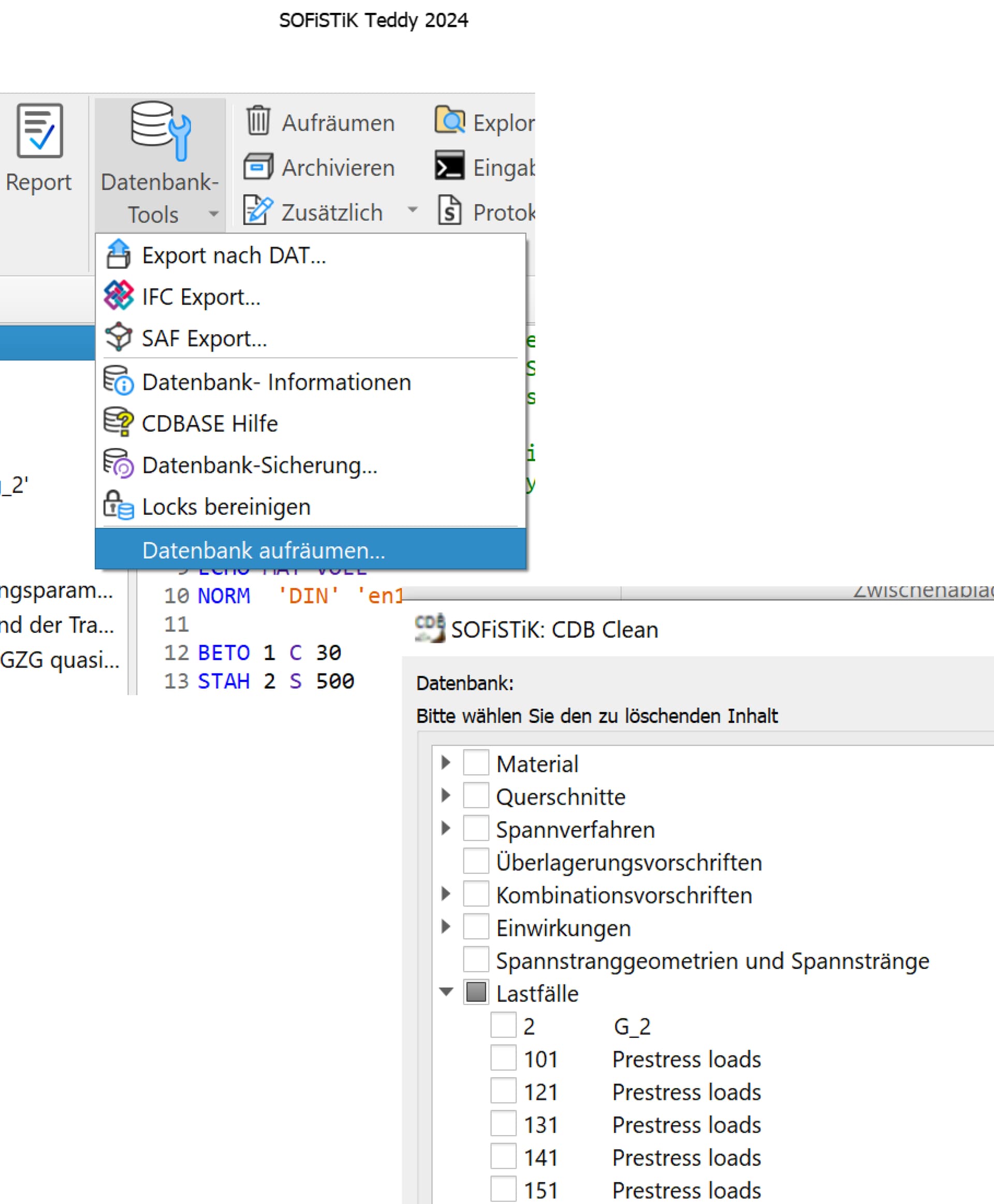
Task: Select the 'ngsparam...' project tree item
Action: click(x=56, y=590)
